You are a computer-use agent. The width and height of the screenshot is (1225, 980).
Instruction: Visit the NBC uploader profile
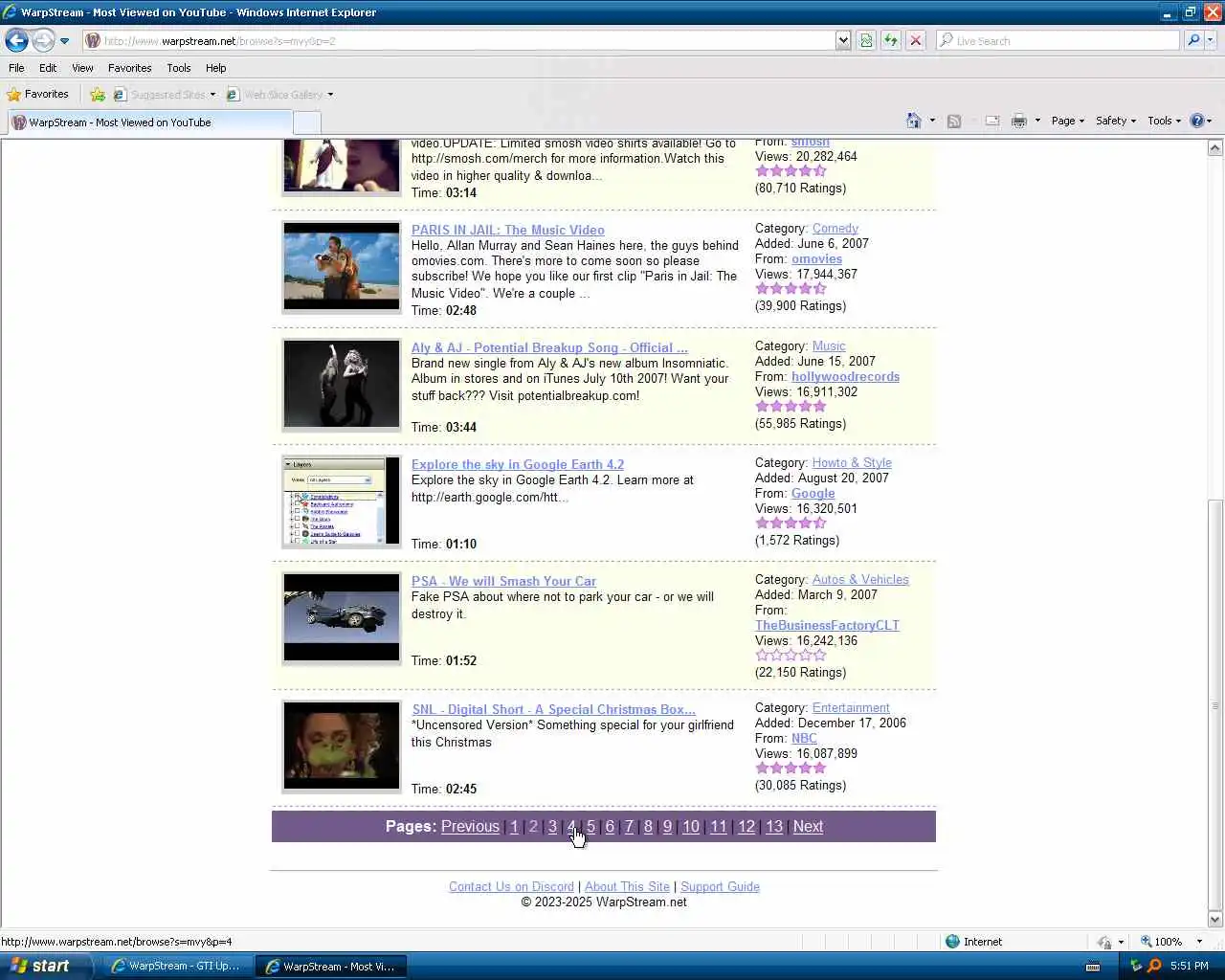(x=804, y=739)
